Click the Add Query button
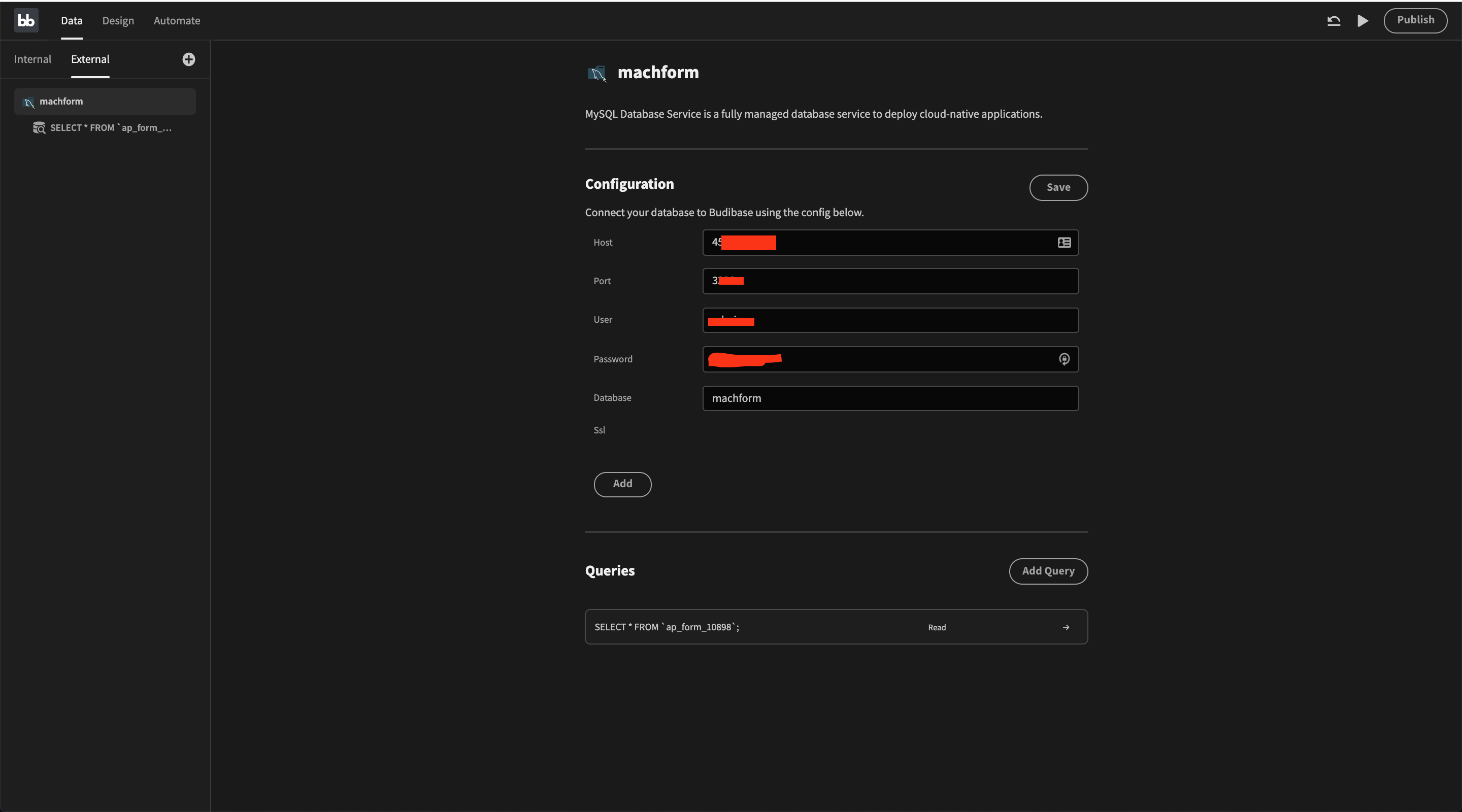The height and width of the screenshot is (812, 1462). (x=1048, y=571)
